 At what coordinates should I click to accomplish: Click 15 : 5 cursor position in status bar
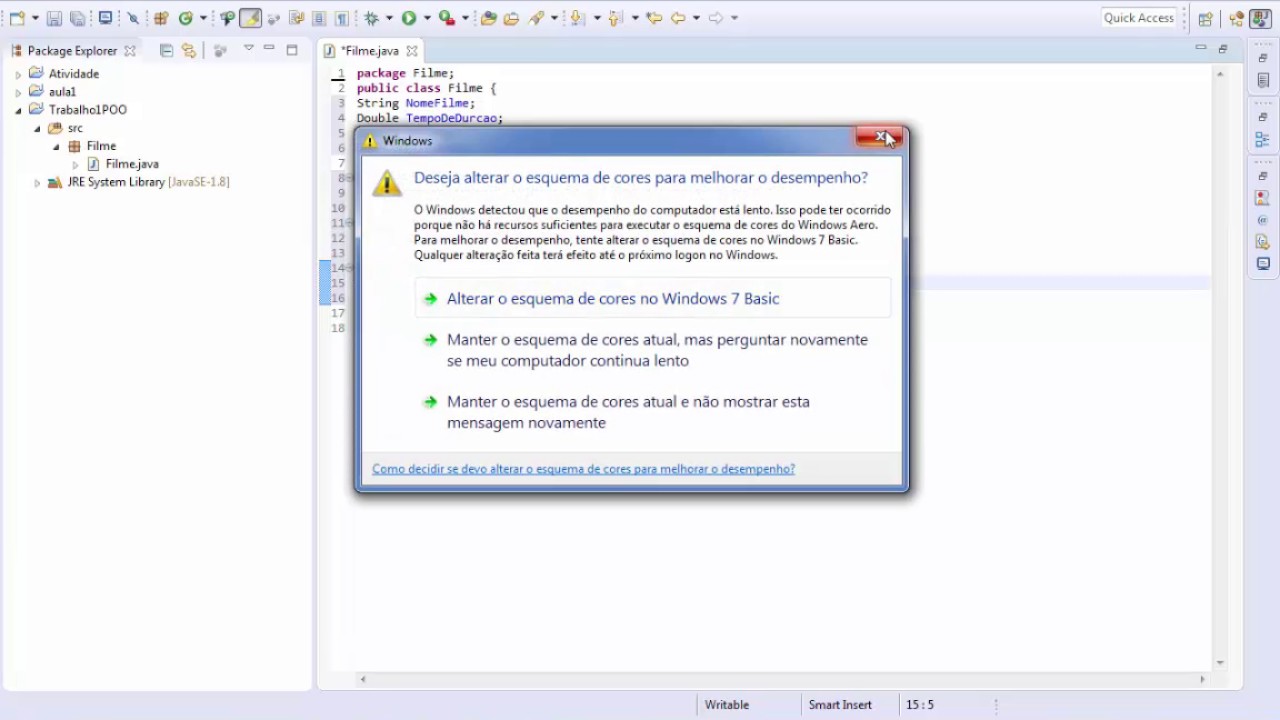920,705
